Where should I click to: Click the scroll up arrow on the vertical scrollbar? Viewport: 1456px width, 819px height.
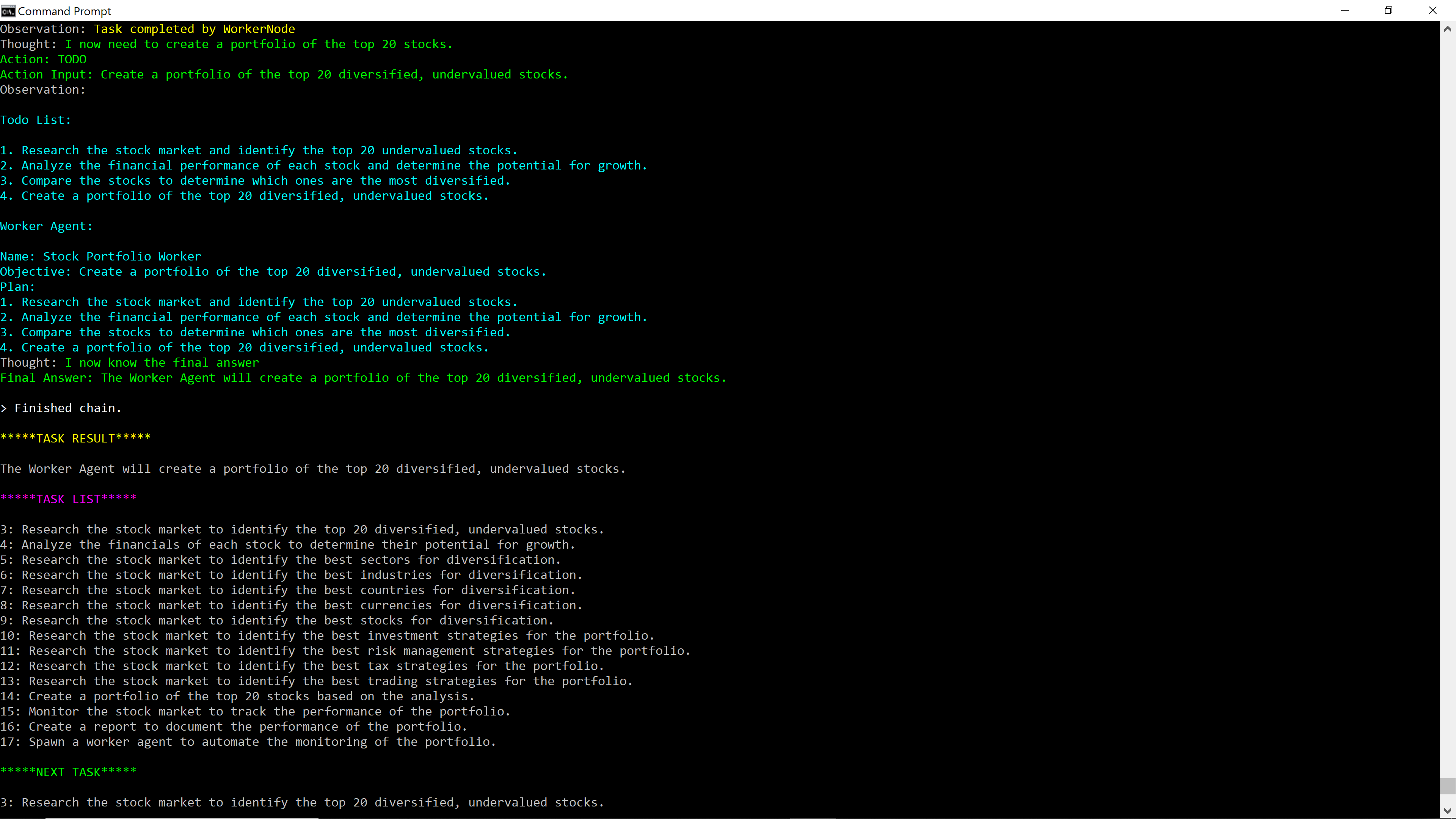click(1447, 28)
